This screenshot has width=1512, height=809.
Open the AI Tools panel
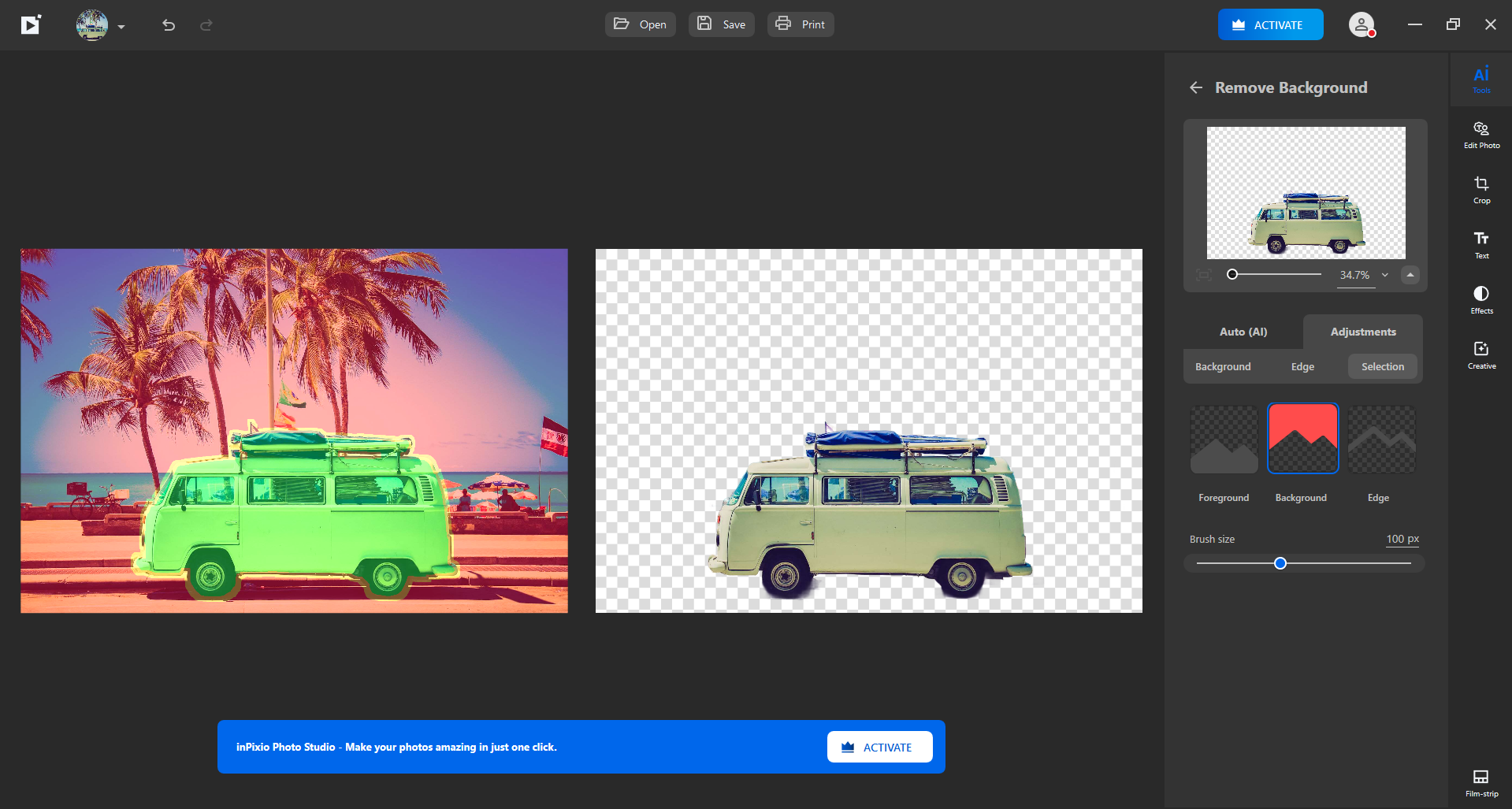click(x=1481, y=78)
